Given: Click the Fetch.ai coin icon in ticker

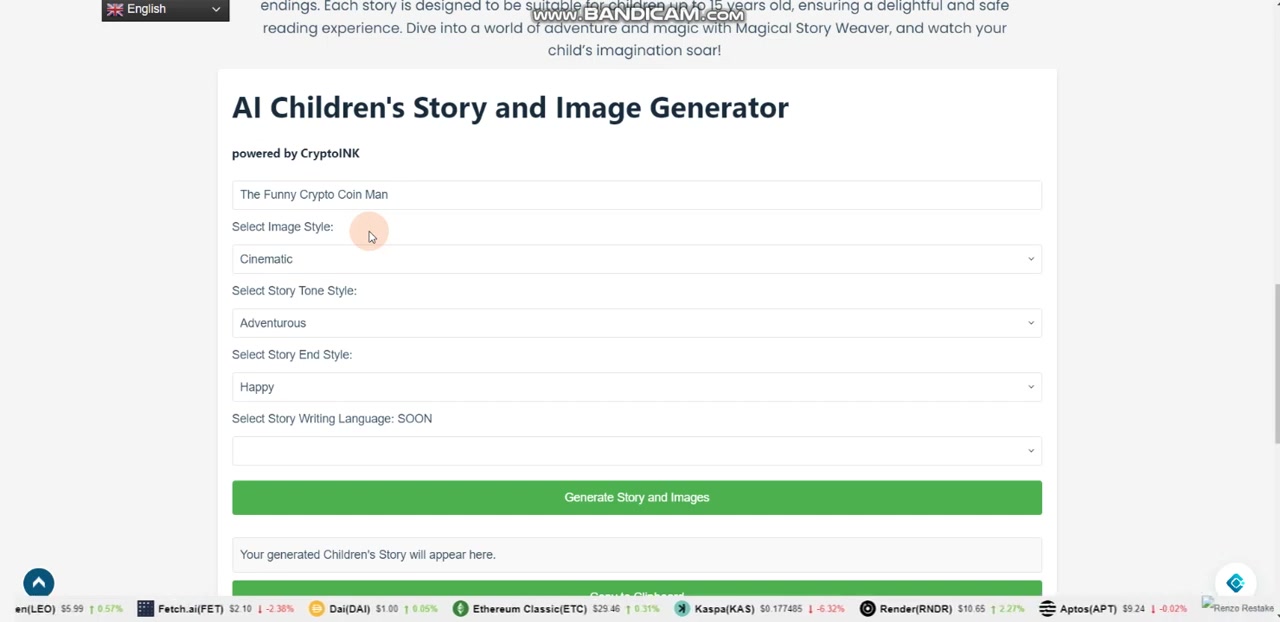Looking at the screenshot, I should 145,608.
